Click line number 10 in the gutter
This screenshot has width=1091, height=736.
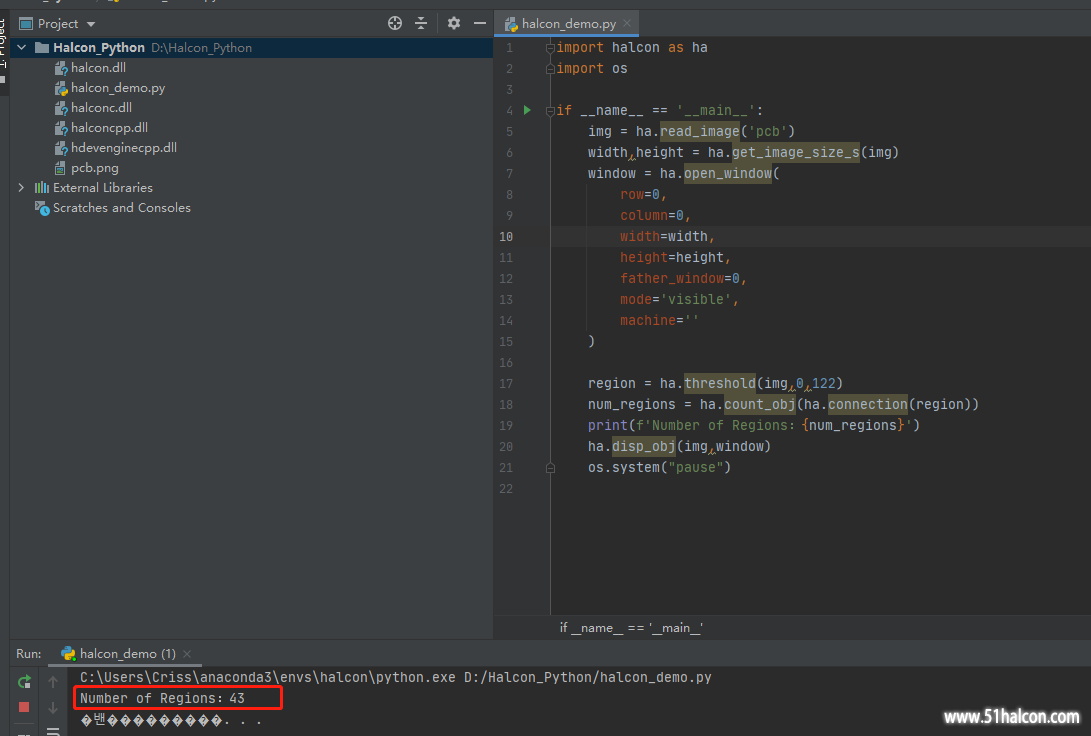[x=506, y=237]
